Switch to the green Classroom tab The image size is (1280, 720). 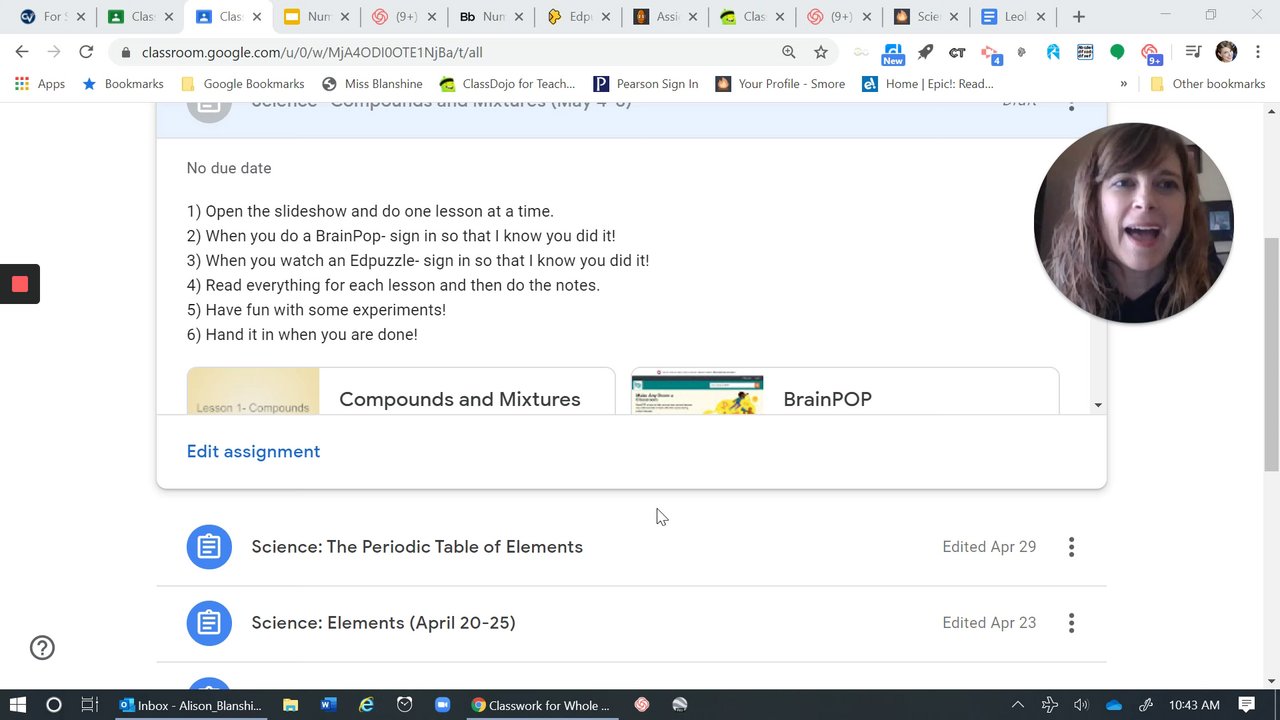(x=140, y=17)
